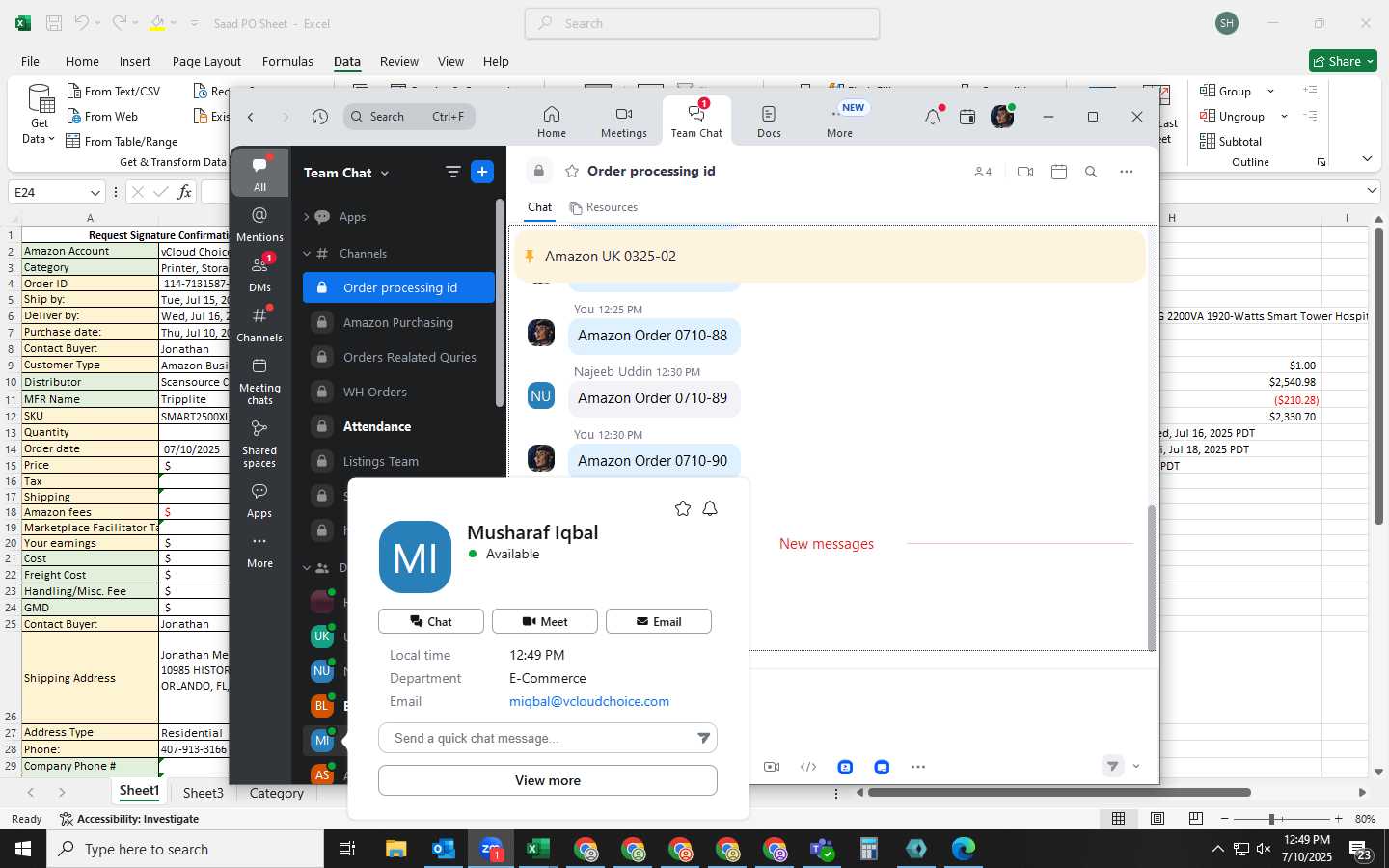The height and width of the screenshot is (868, 1389).
Task: Open DMs in Zoom sidebar
Action: tap(259, 273)
